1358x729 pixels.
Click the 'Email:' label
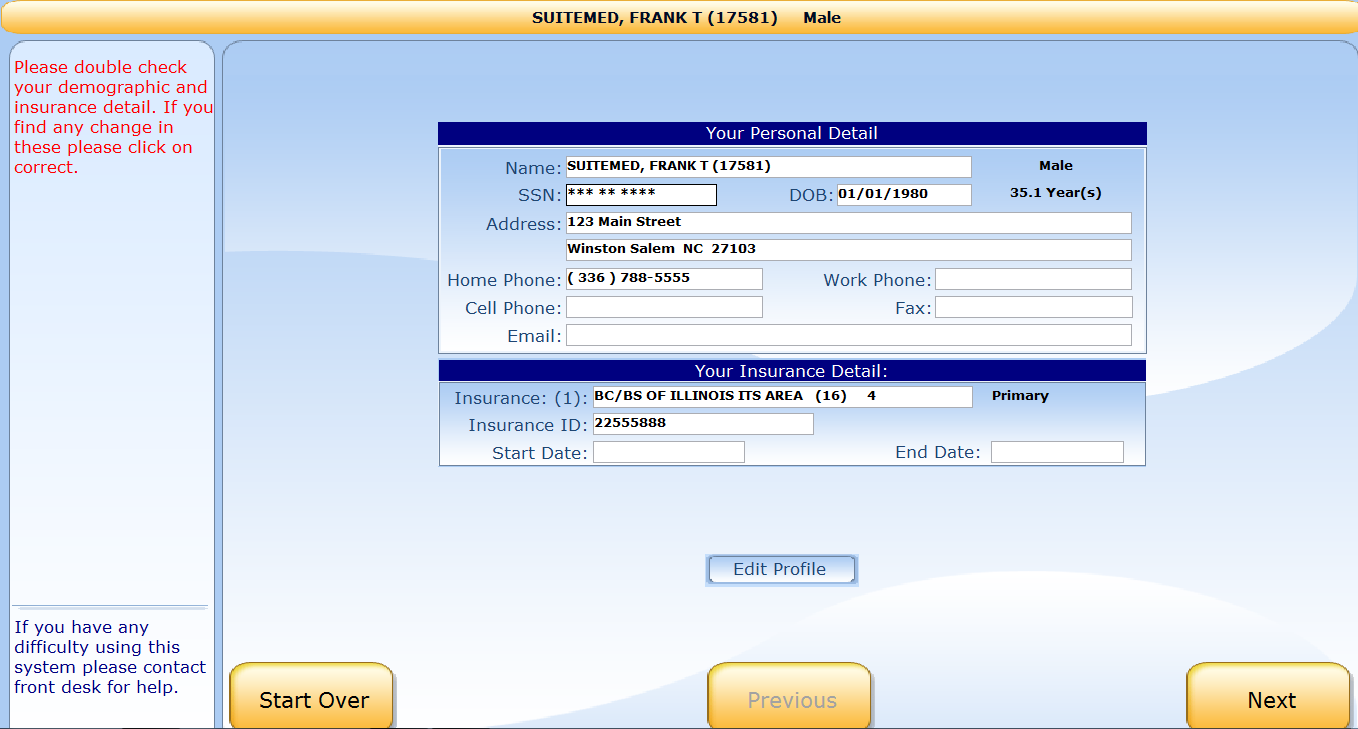pyautogui.click(x=535, y=336)
